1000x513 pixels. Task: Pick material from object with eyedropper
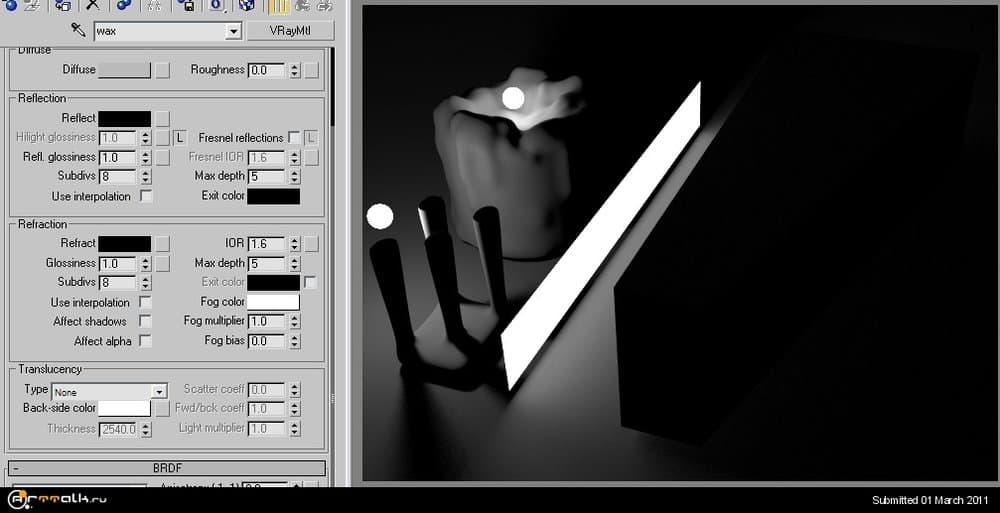tap(78, 30)
